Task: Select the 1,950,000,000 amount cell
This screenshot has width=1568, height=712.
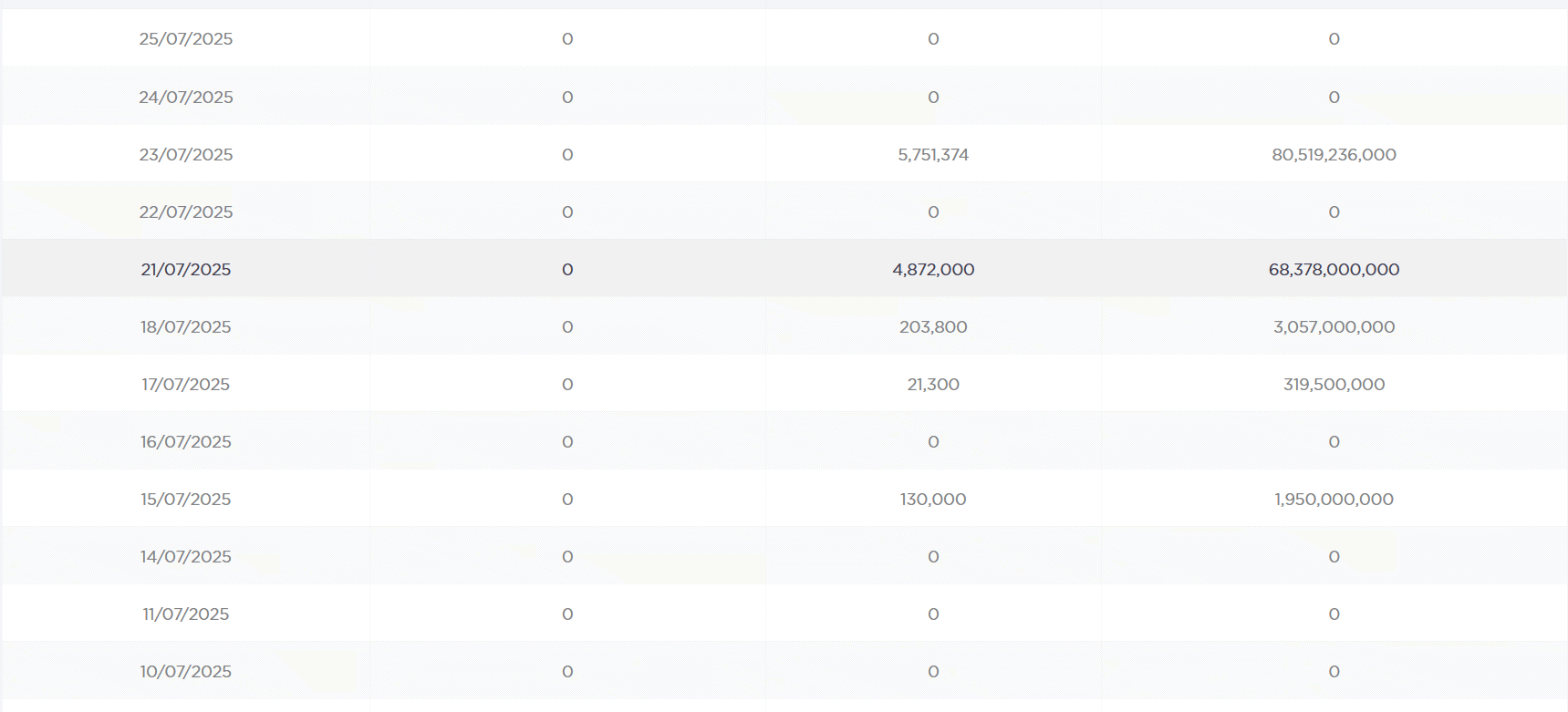Action: tap(1333, 500)
